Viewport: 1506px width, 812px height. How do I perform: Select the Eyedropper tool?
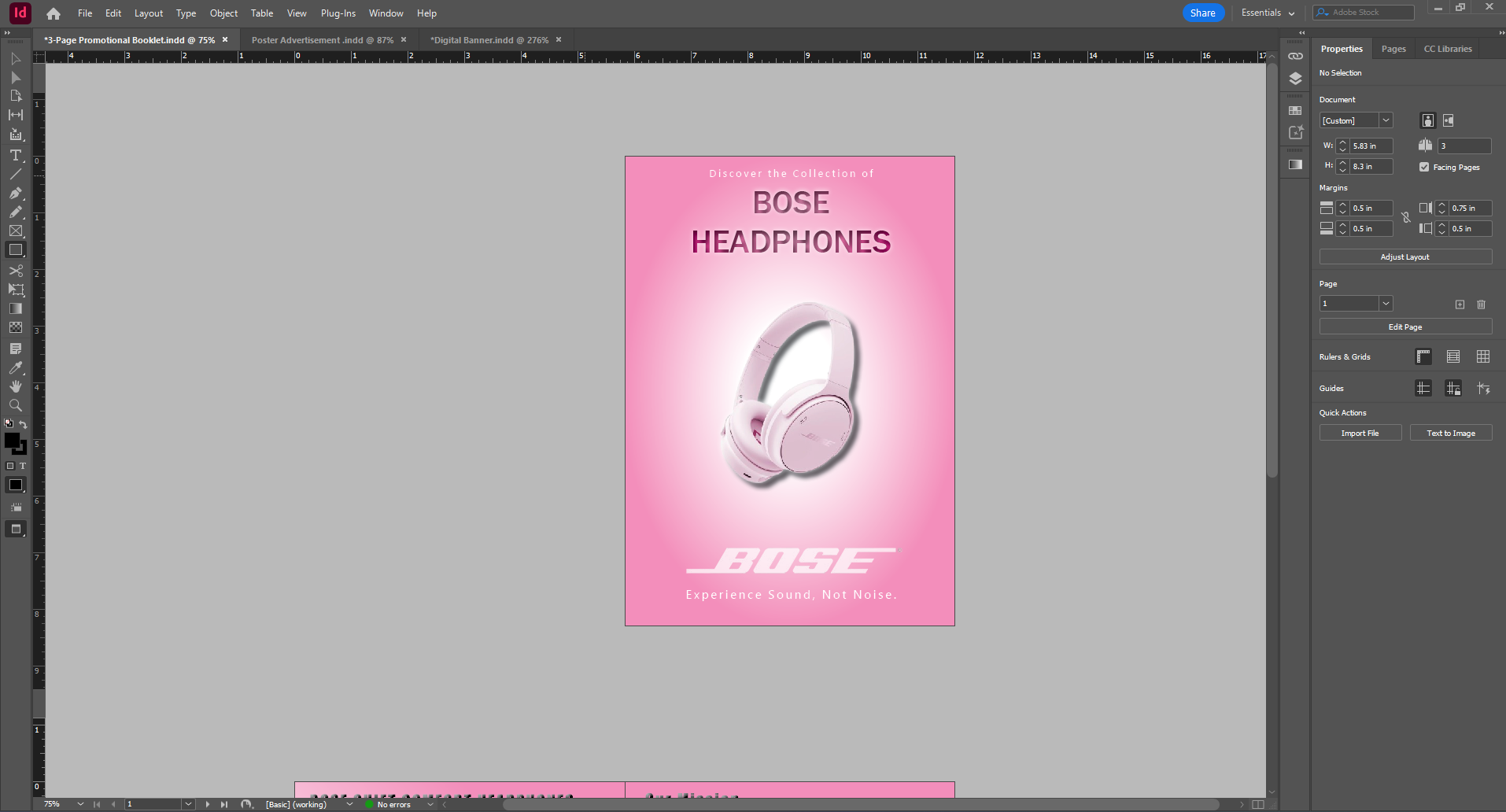[x=15, y=367]
